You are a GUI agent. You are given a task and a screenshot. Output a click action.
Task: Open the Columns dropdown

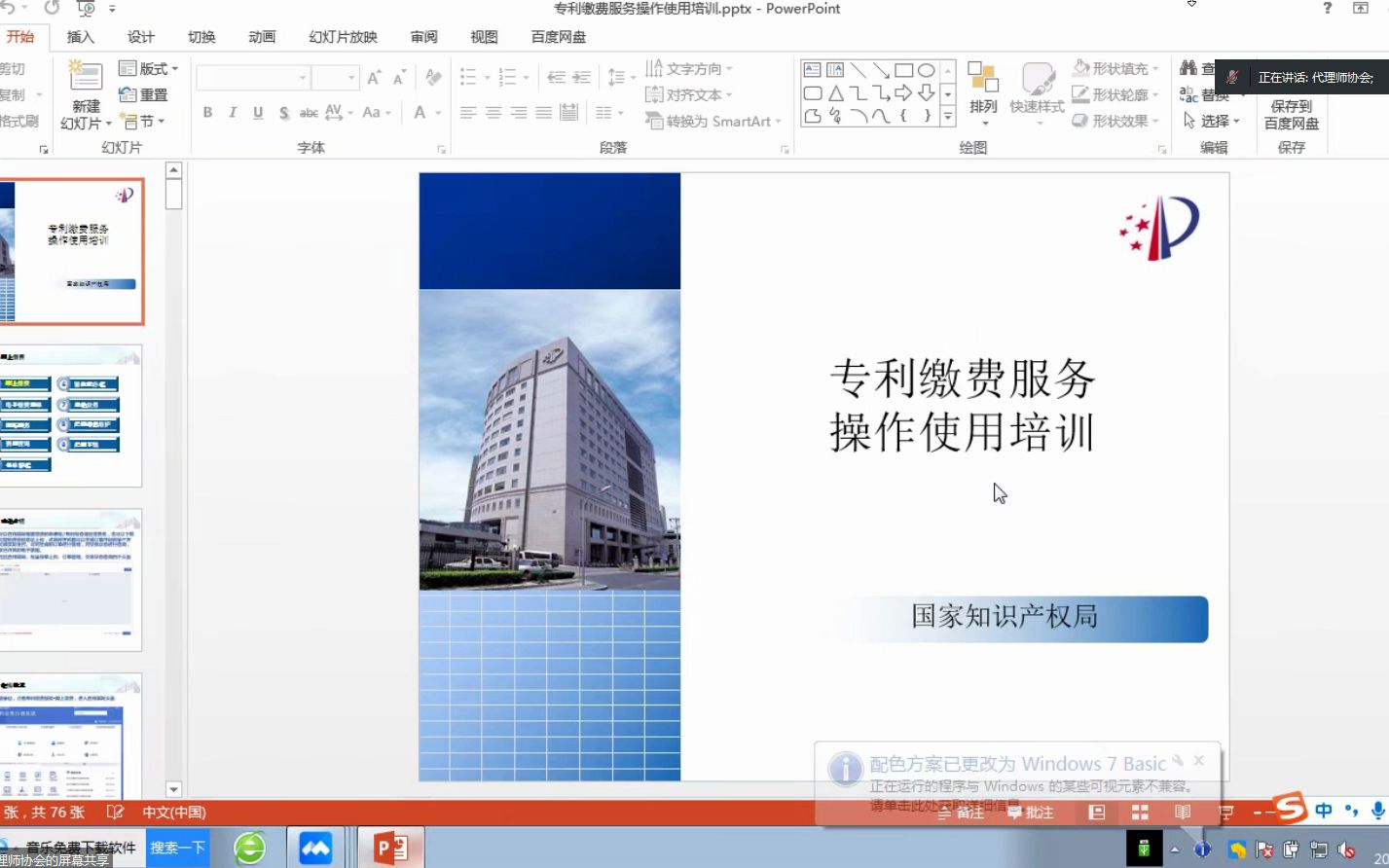click(609, 113)
